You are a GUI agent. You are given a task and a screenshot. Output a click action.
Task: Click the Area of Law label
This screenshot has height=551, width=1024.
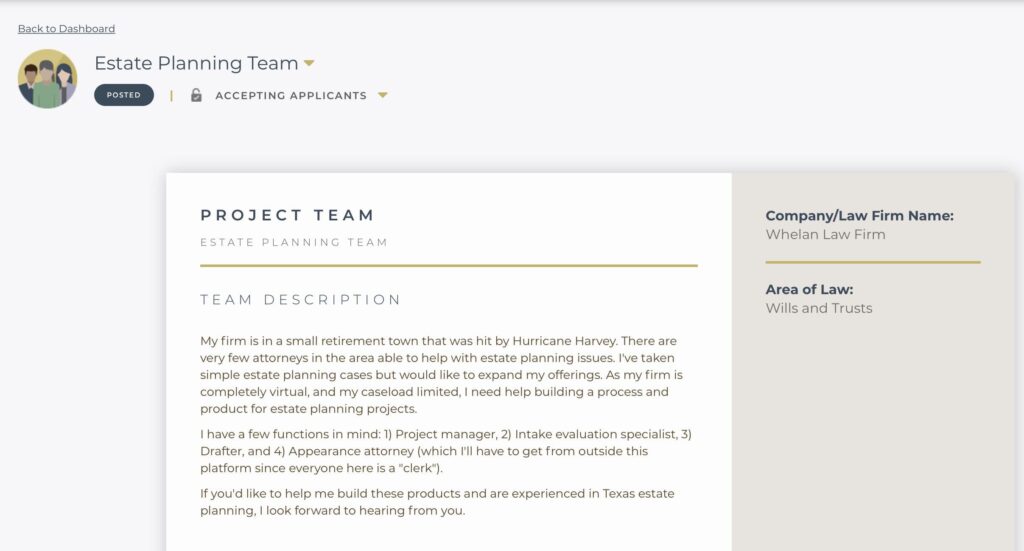(x=809, y=289)
